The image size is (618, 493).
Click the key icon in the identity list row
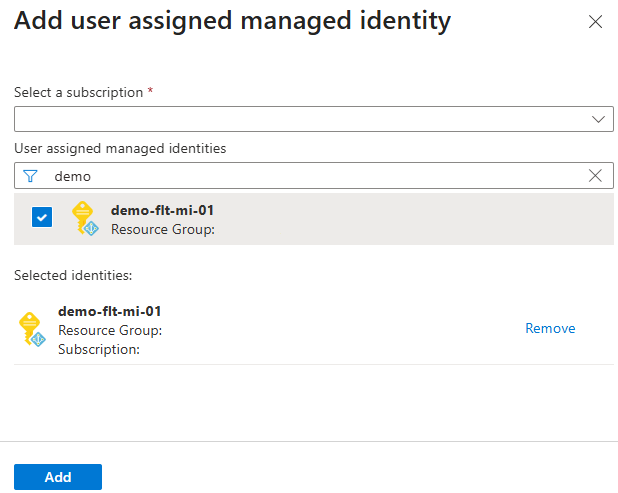click(85, 218)
